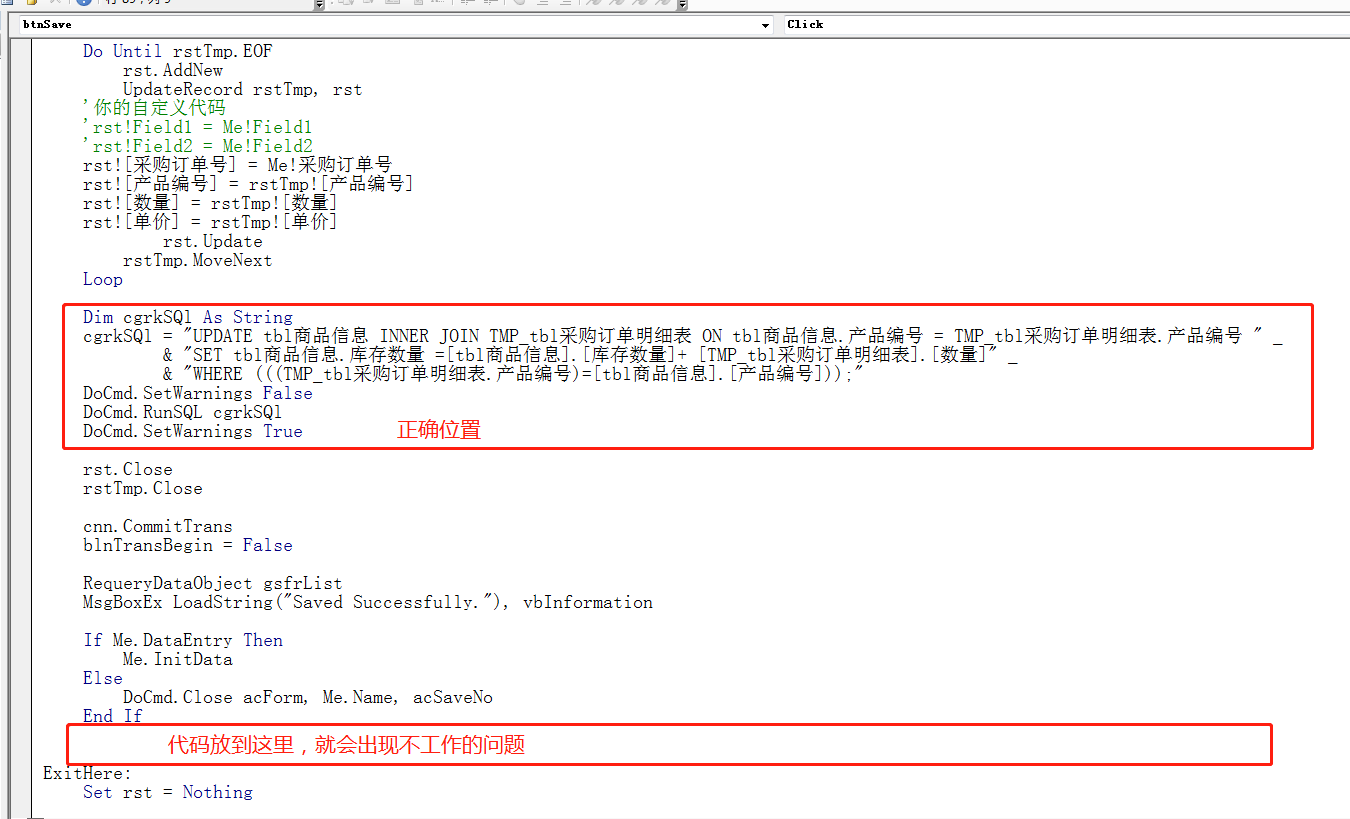Click comment line 'rst!Field2 = Me!Field2'
Image resolution: width=1350 pixels, height=819 pixels.
pyautogui.click(x=198, y=146)
